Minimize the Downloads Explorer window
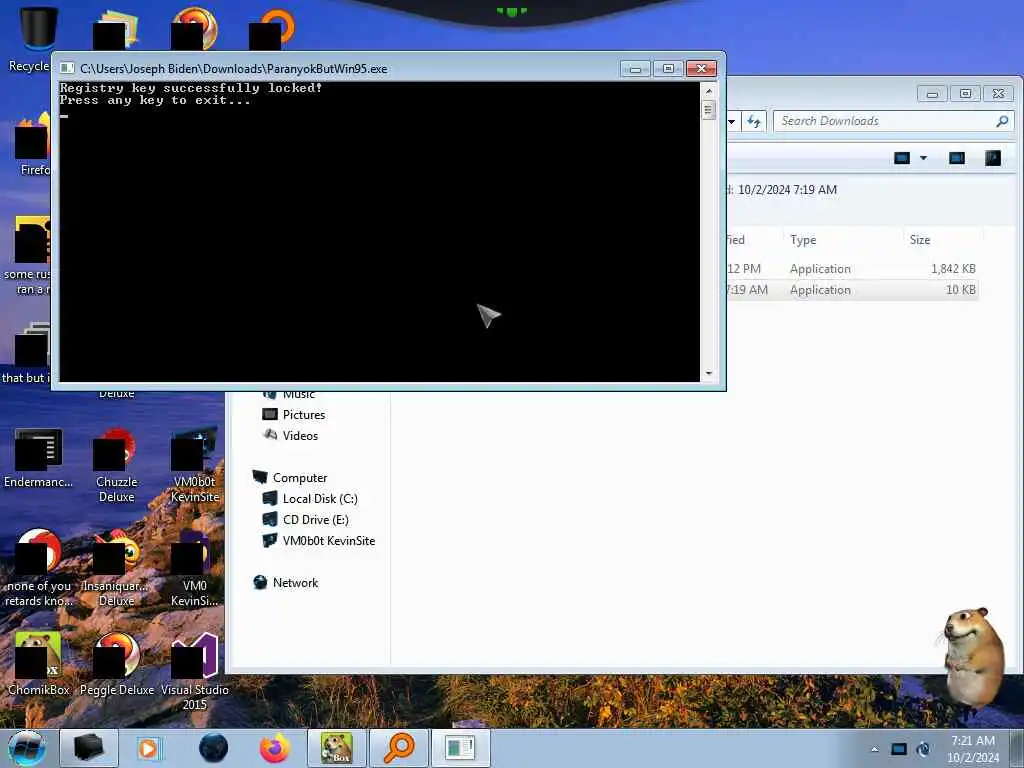Image resolution: width=1024 pixels, height=768 pixels. (933, 93)
